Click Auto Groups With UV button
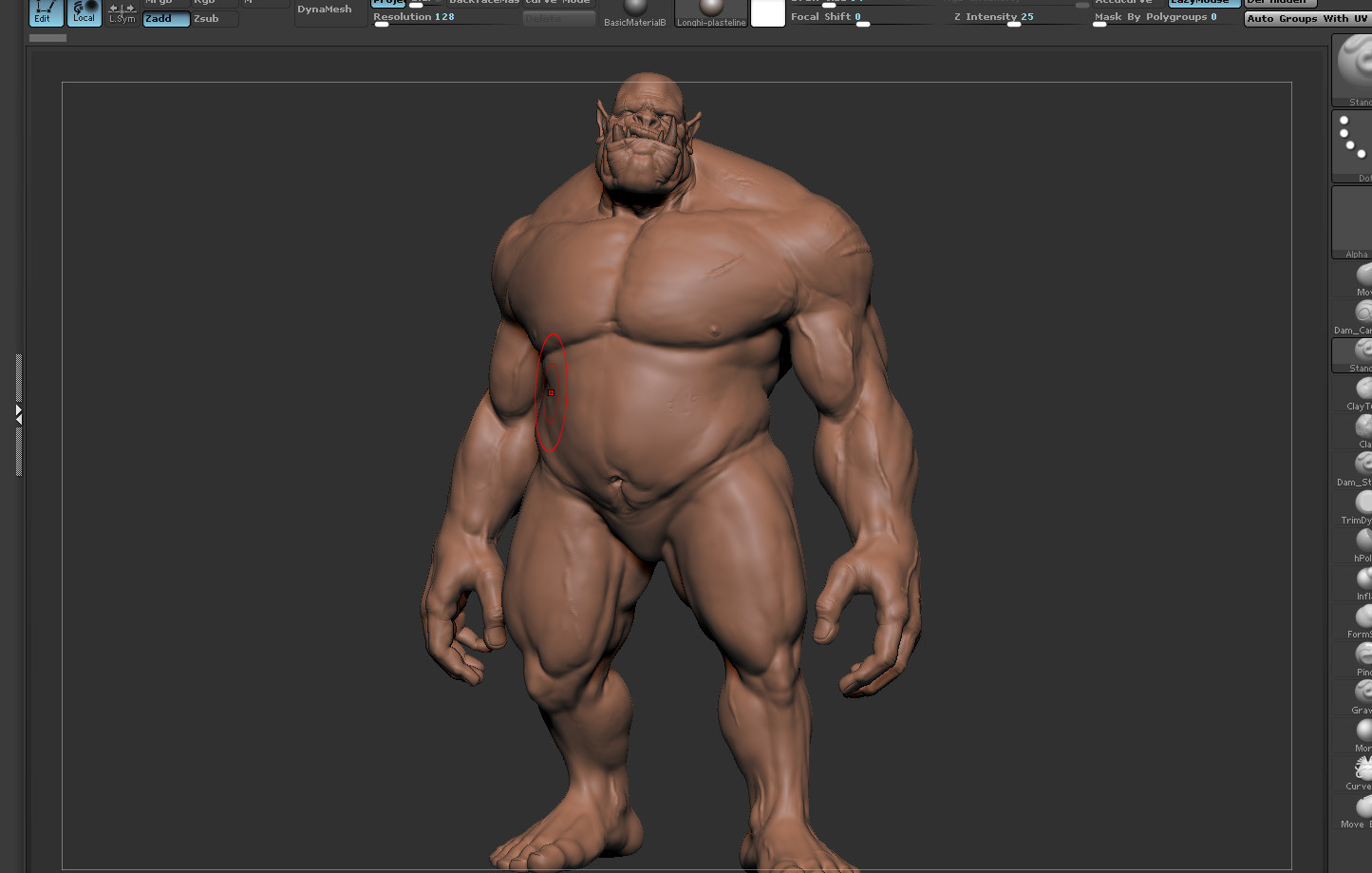The image size is (1372, 873). pyautogui.click(x=1307, y=19)
